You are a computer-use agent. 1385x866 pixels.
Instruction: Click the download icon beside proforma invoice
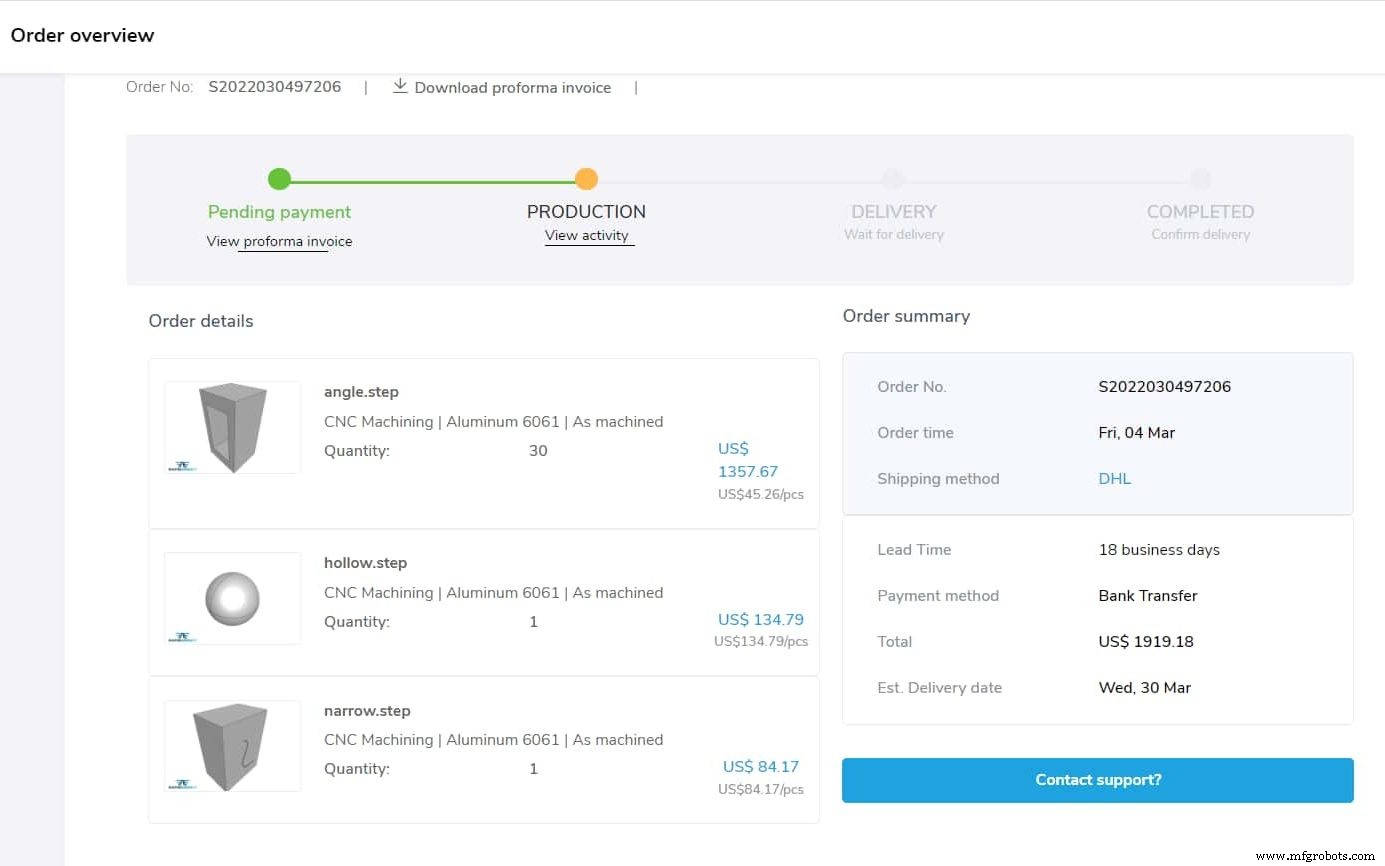[399, 86]
